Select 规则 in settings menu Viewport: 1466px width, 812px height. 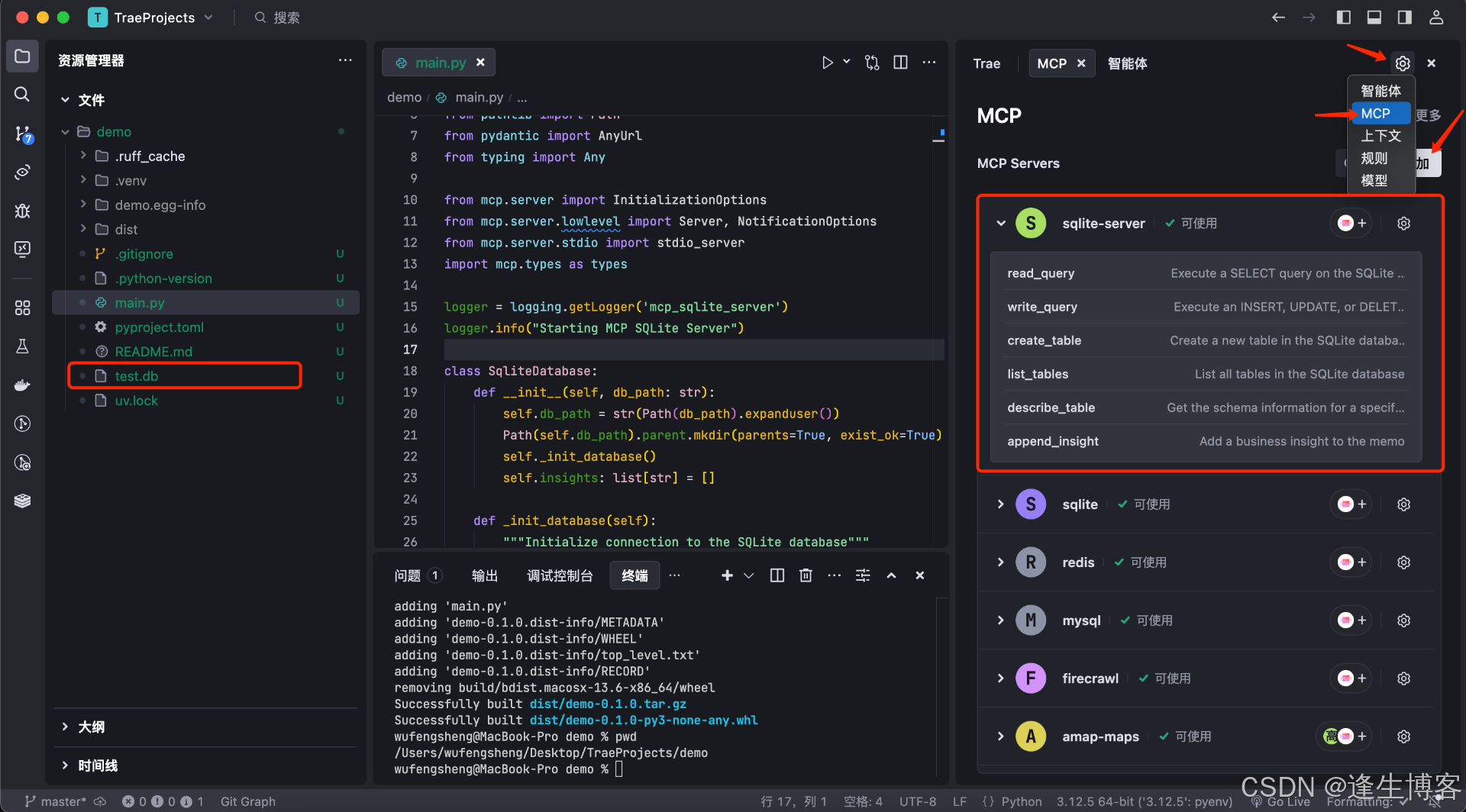(x=1380, y=158)
